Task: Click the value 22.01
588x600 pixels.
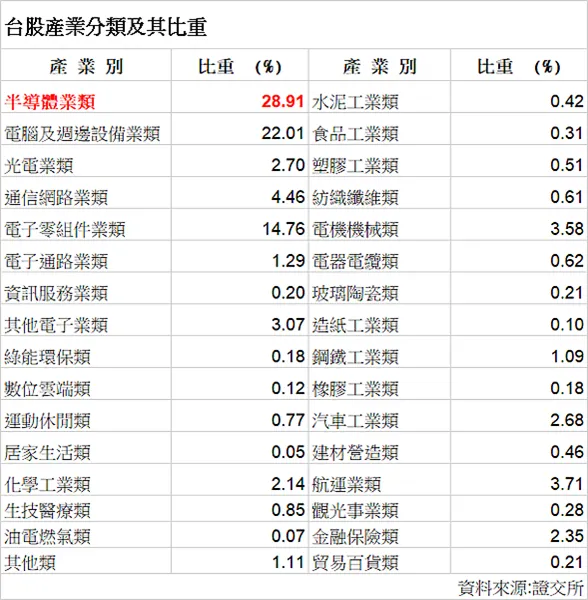Action: pyautogui.click(x=283, y=133)
